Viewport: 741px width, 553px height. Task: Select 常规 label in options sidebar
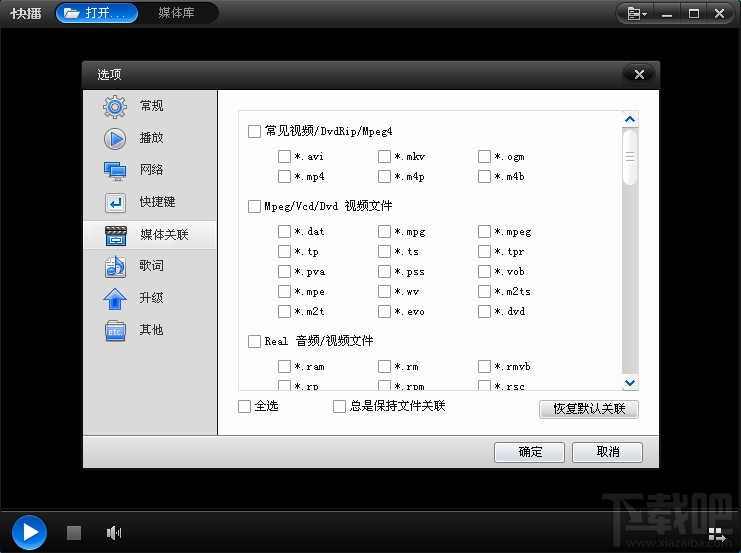click(x=151, y=106)
